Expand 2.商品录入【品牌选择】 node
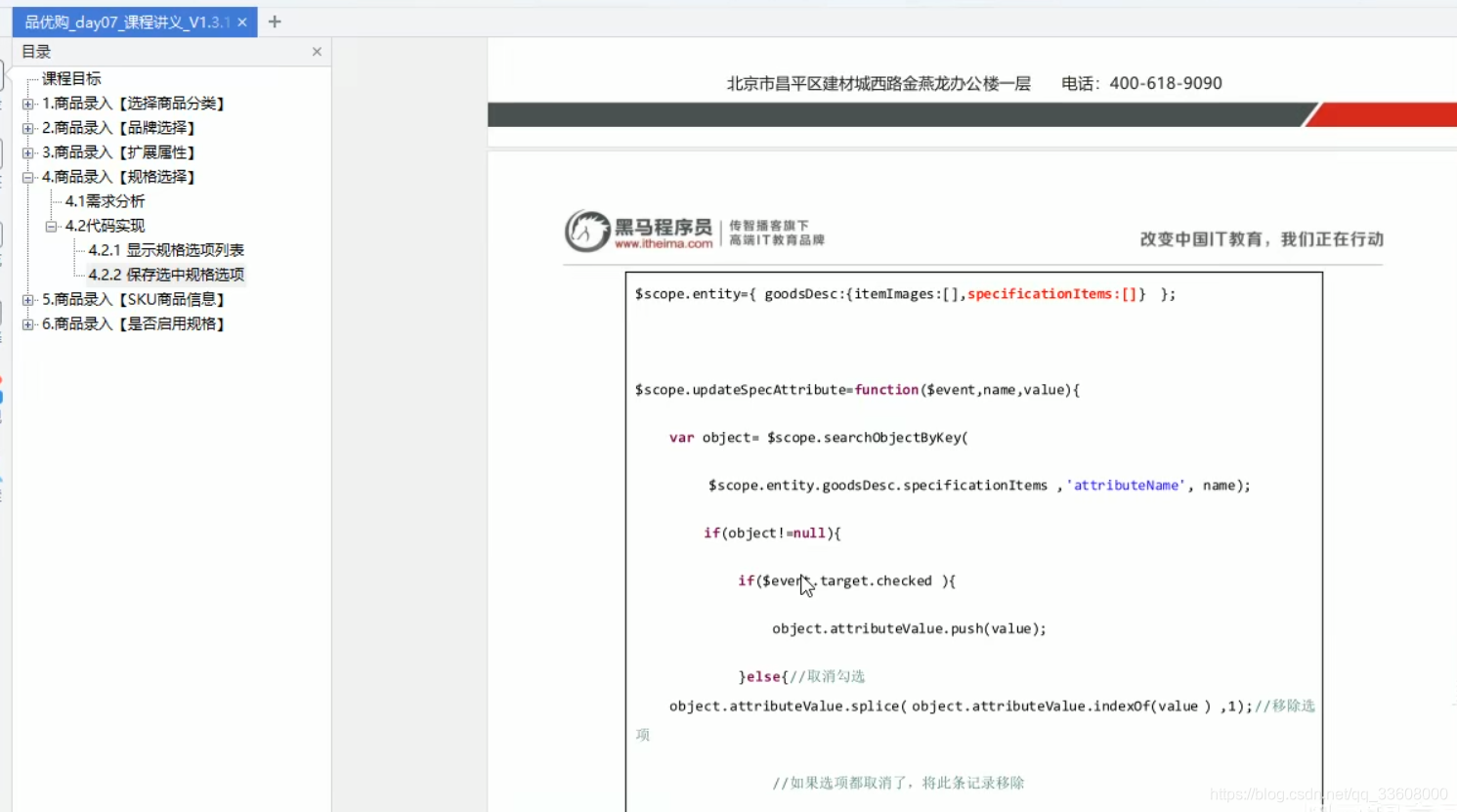 [x=28, y=128]
